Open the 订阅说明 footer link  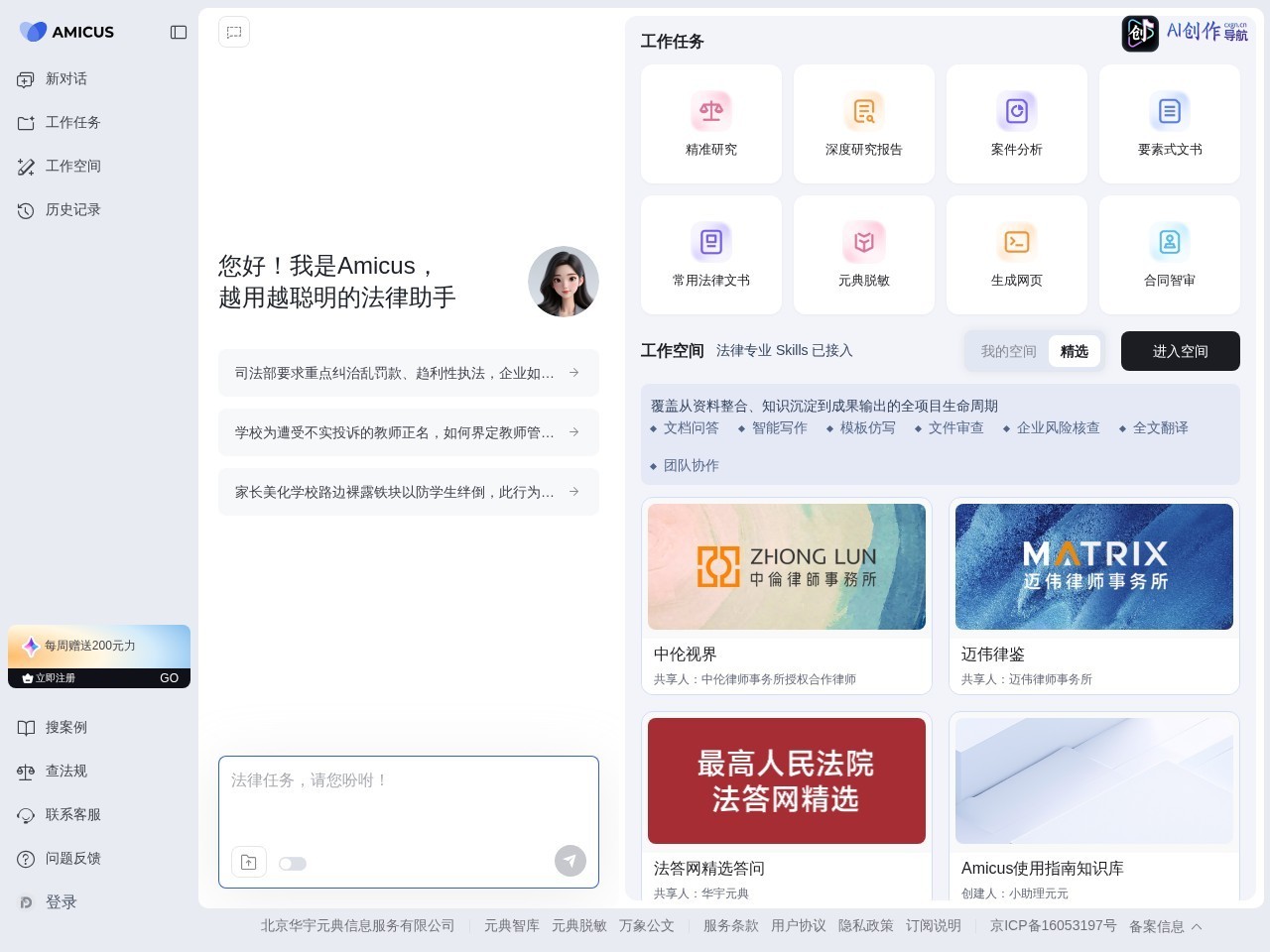click(x=934, y=925)
